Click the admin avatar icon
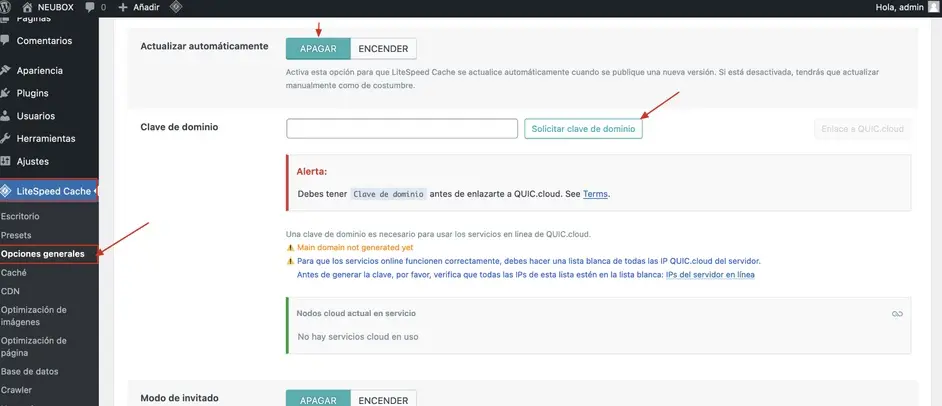942x406 pixels. pyautogui.click(x=932, y=7)
